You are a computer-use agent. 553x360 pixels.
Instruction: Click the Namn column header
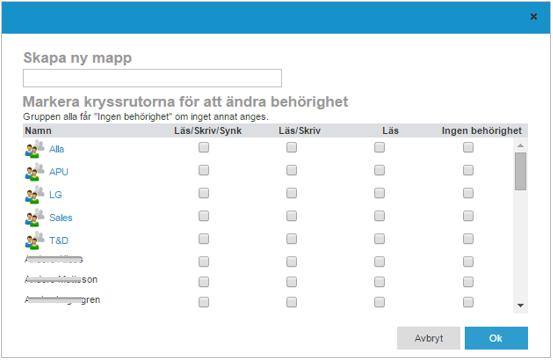click(38, 131)
